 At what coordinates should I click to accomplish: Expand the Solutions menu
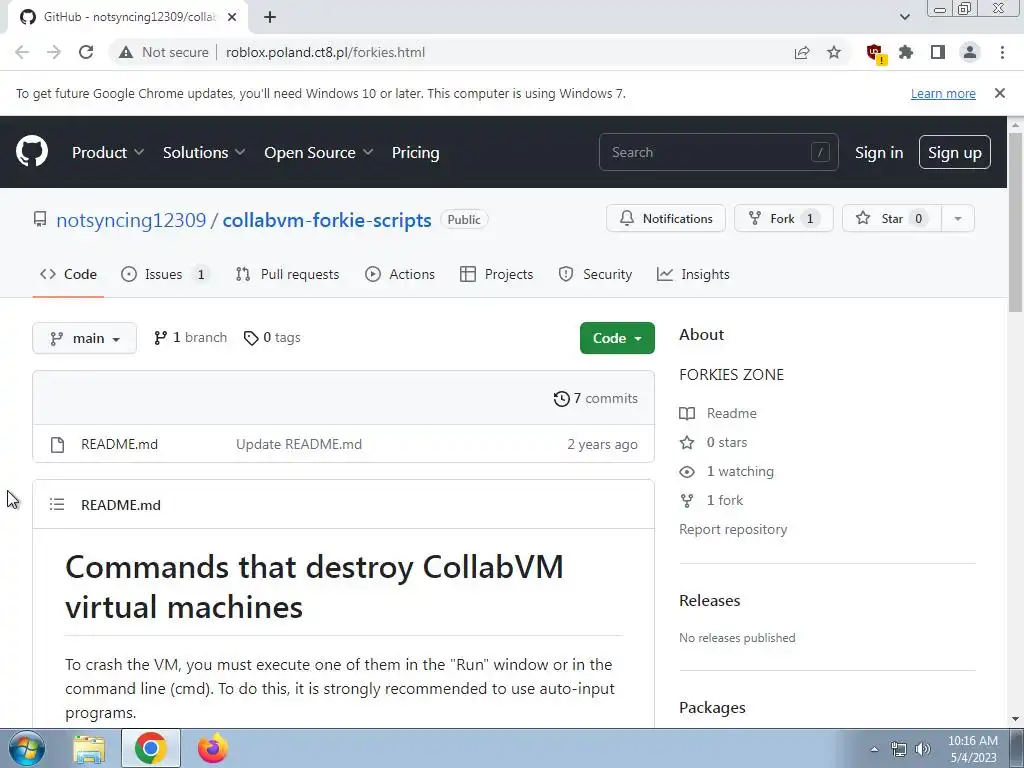pyautogui.click(x=204, y=152)
